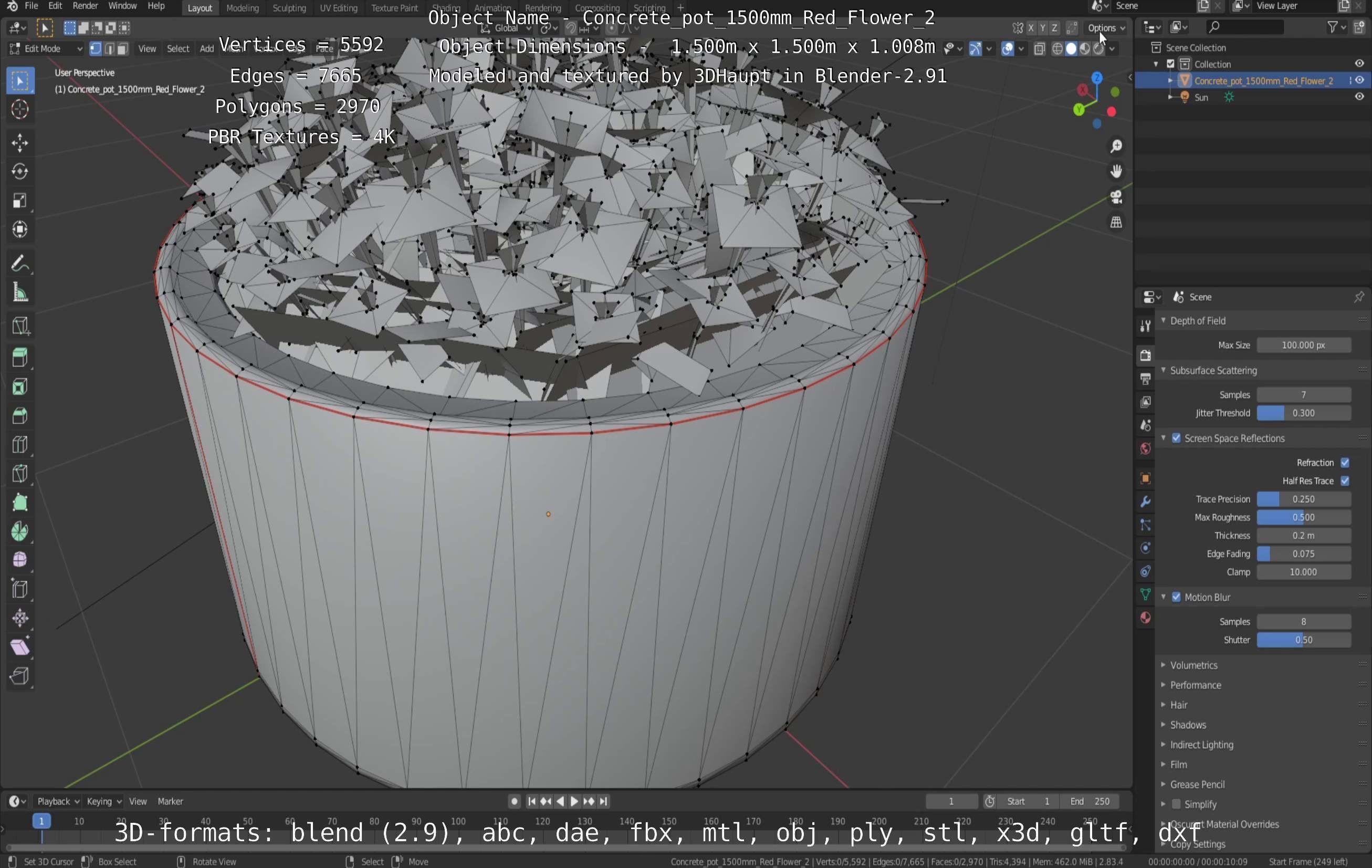Expand the Indirect Lighting panel
Screen dimensions: 1372x868
pos(1201,745)
